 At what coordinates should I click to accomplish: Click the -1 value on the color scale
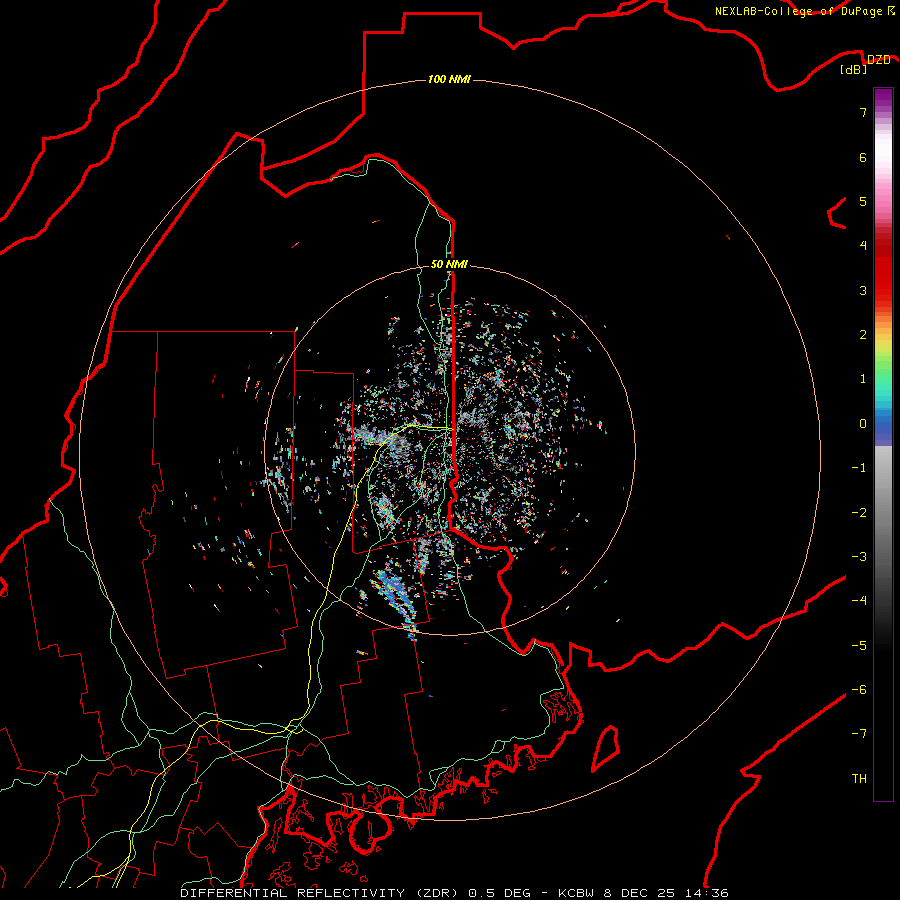click(859, 468)
